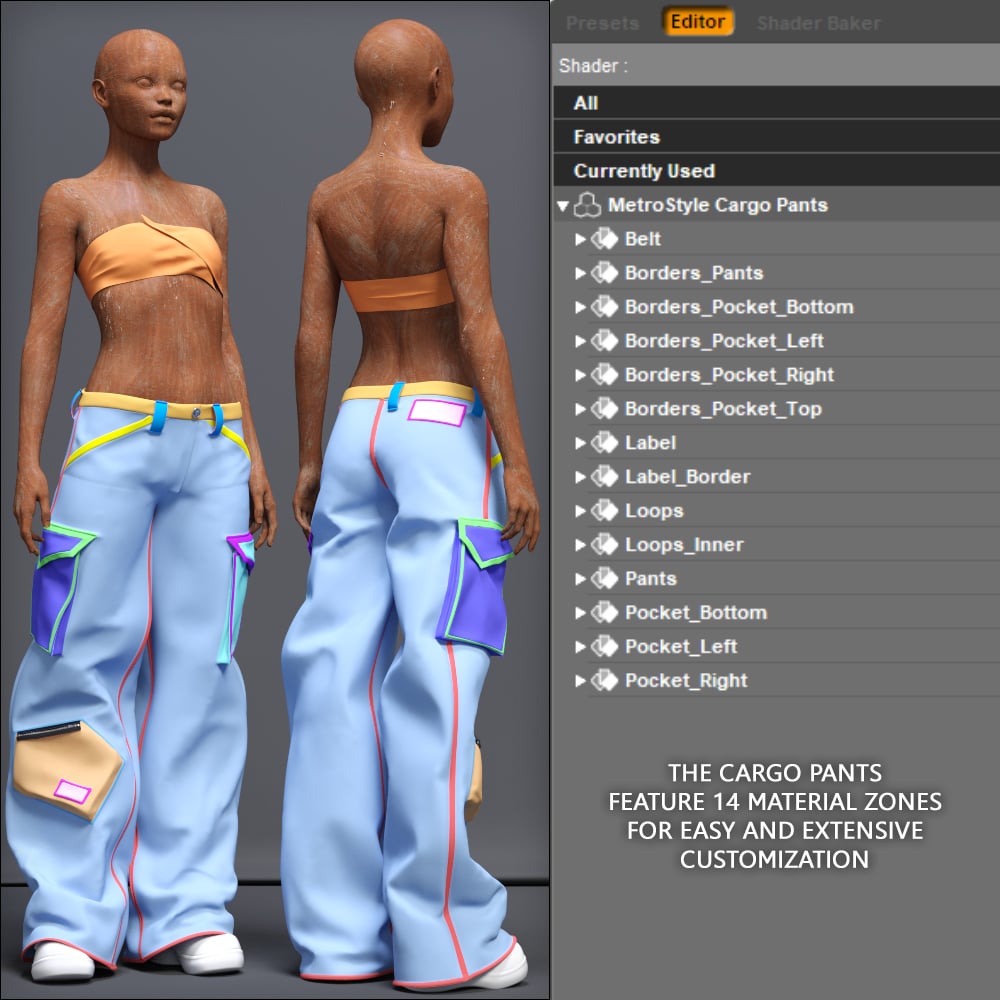Screen dimensions: 1000x1000
Task: Click the Pocket_Bottom surface icon
Action: pyautogui.click(x=605, y=613)
